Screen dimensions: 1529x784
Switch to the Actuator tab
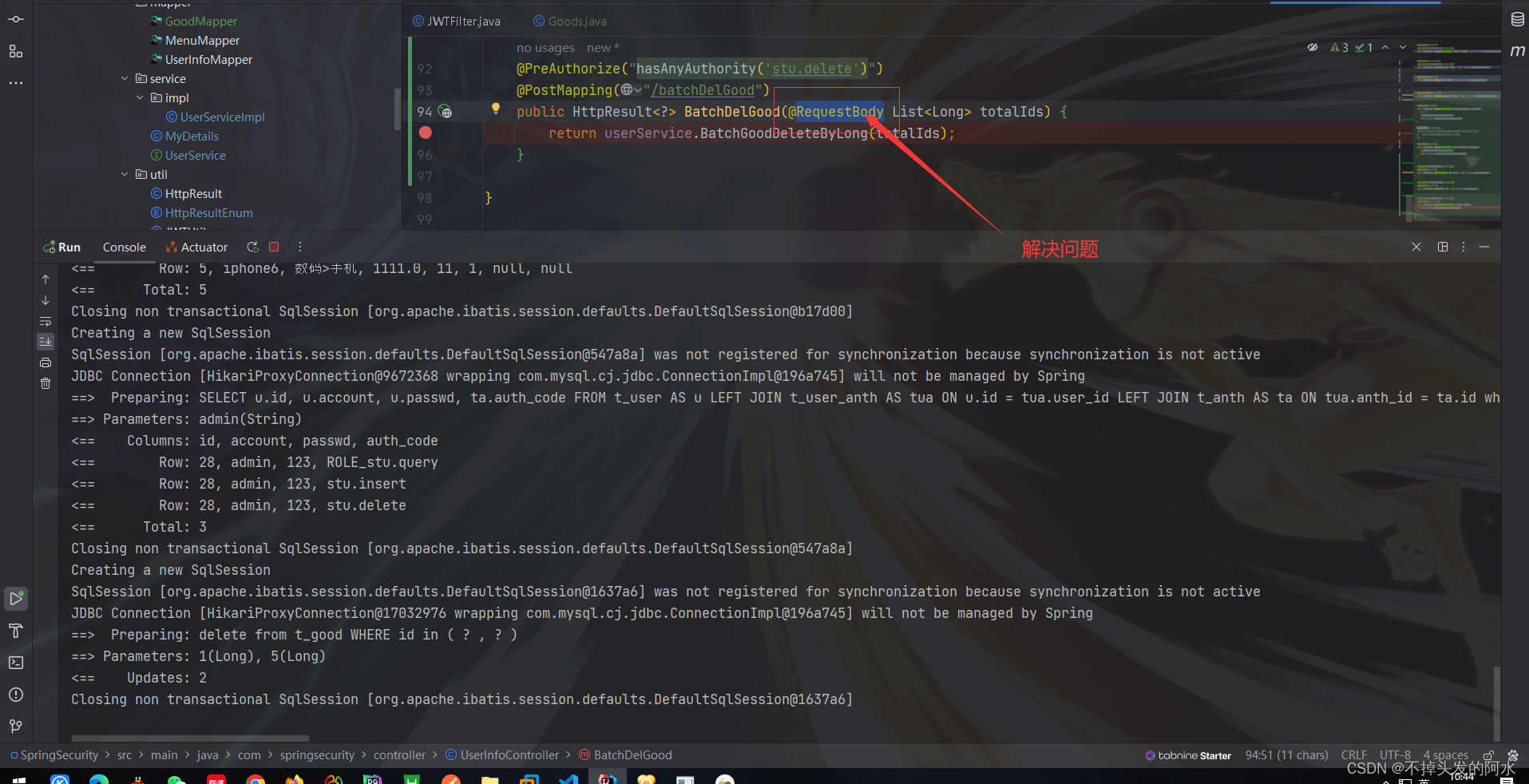click(x=196, y=247)
